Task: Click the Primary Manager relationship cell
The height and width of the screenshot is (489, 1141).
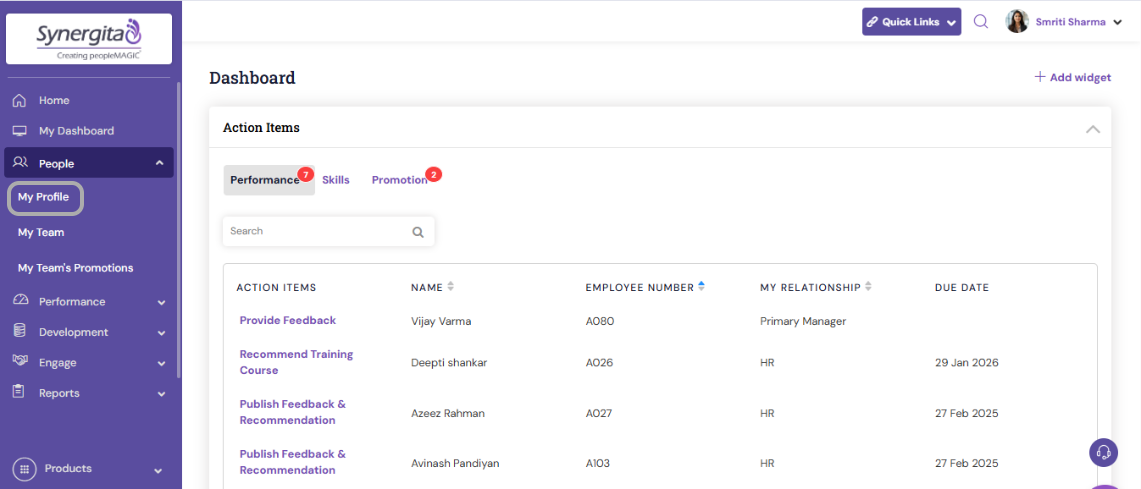Action: tap(803, 321)
